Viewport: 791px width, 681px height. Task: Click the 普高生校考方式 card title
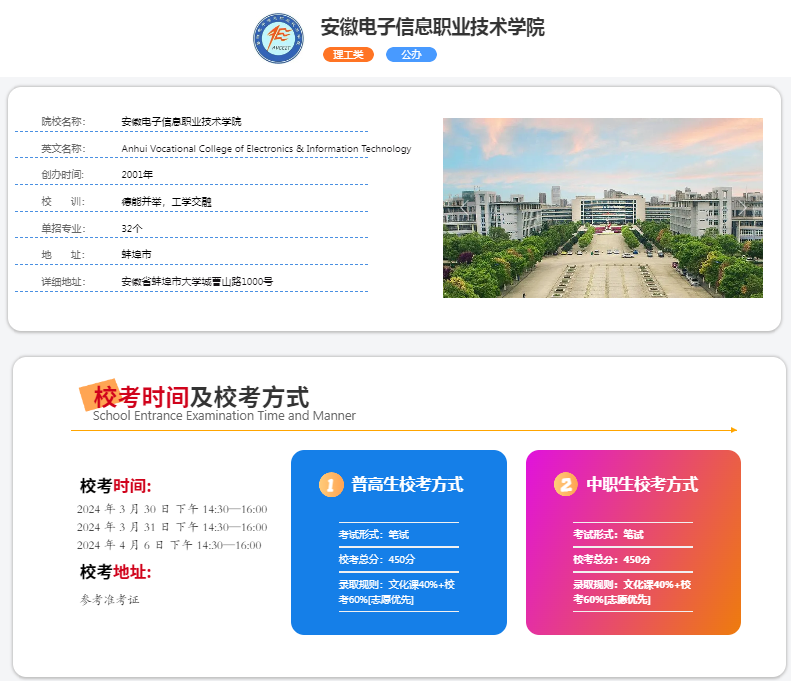click(407, 485)
